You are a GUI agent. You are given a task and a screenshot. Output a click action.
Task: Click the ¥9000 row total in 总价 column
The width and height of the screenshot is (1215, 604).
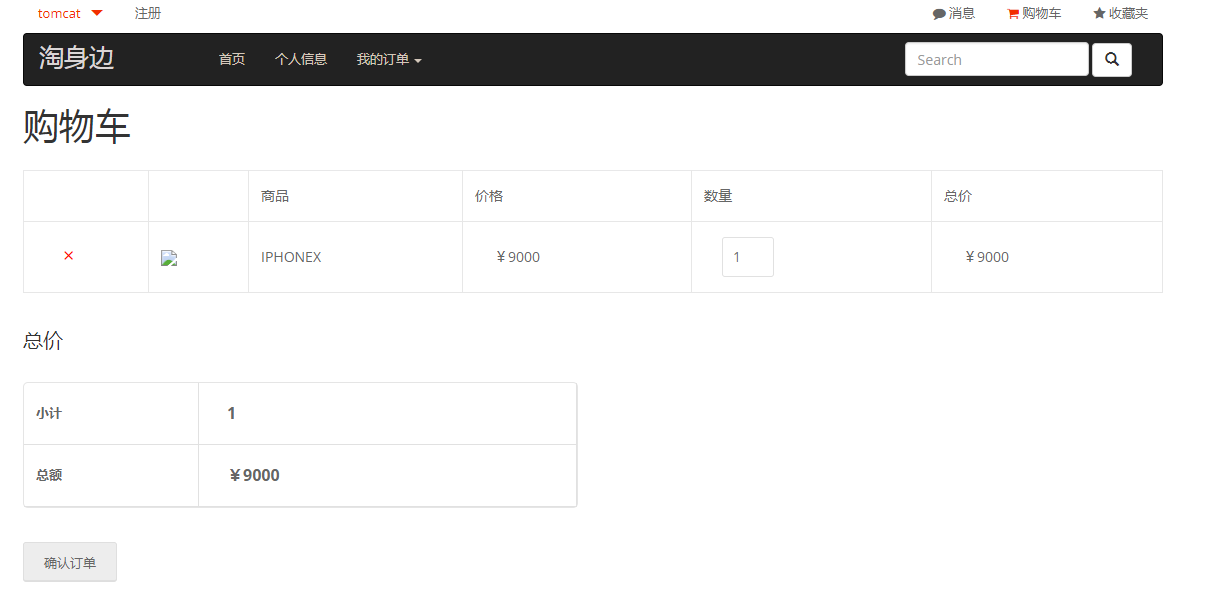pos(986,257)
